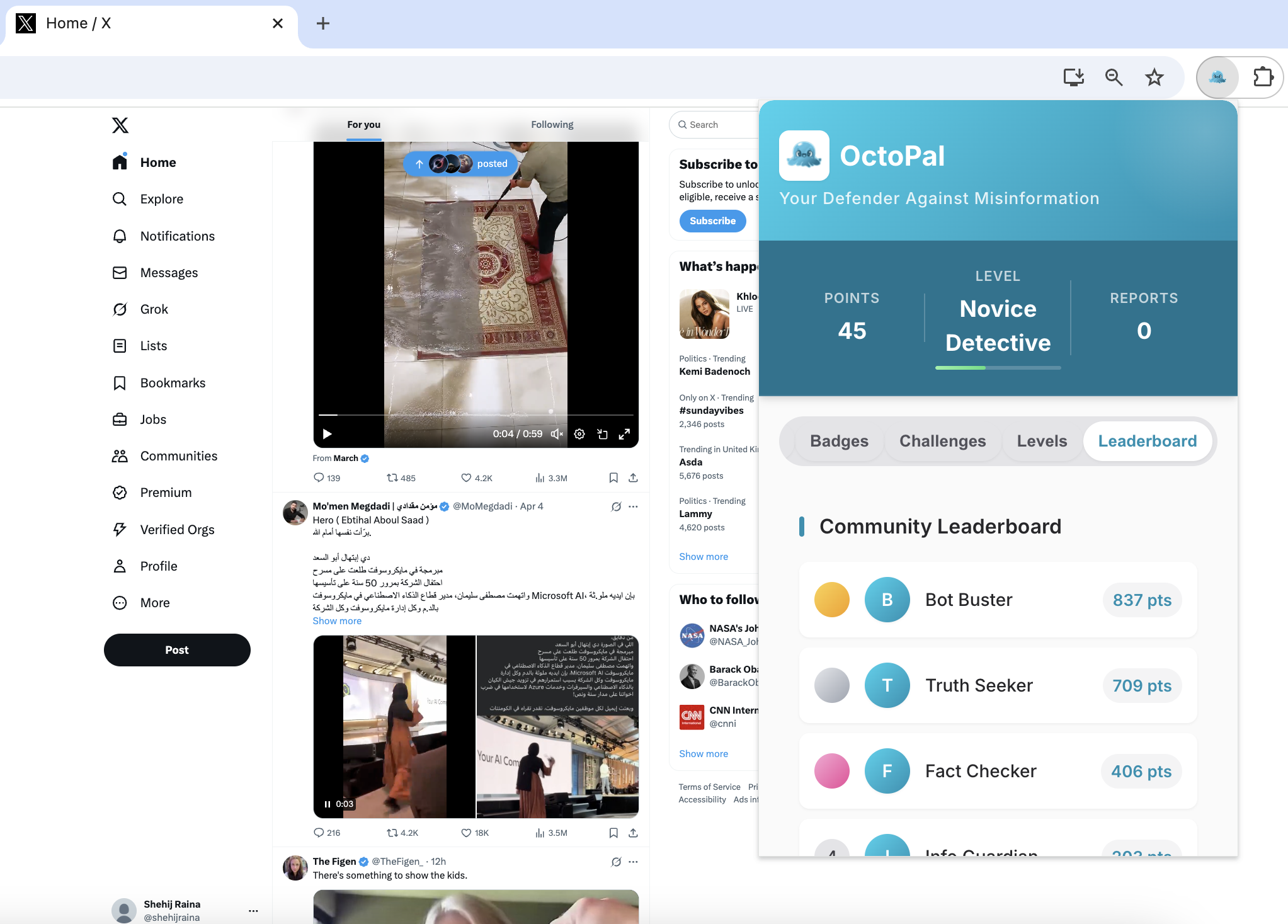The image size is (1288, 924).
Task: Expand account menu beside Shehij Raina
Action: tap(253, 911)
